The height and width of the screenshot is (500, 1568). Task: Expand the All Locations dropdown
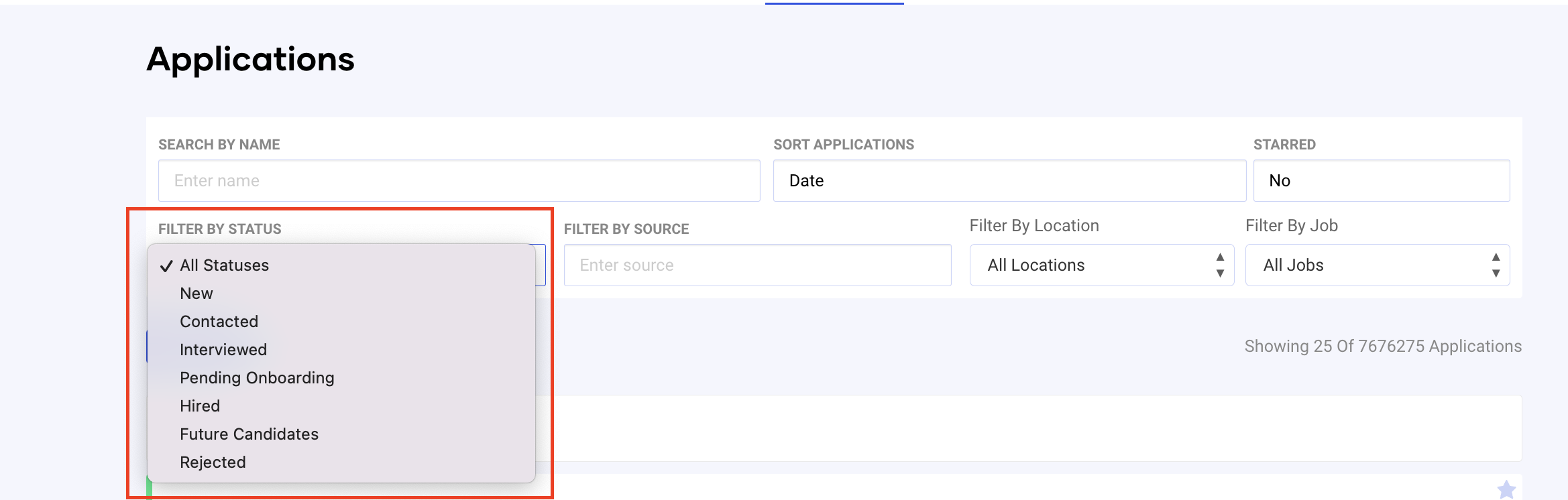[x=1101, y=265]
